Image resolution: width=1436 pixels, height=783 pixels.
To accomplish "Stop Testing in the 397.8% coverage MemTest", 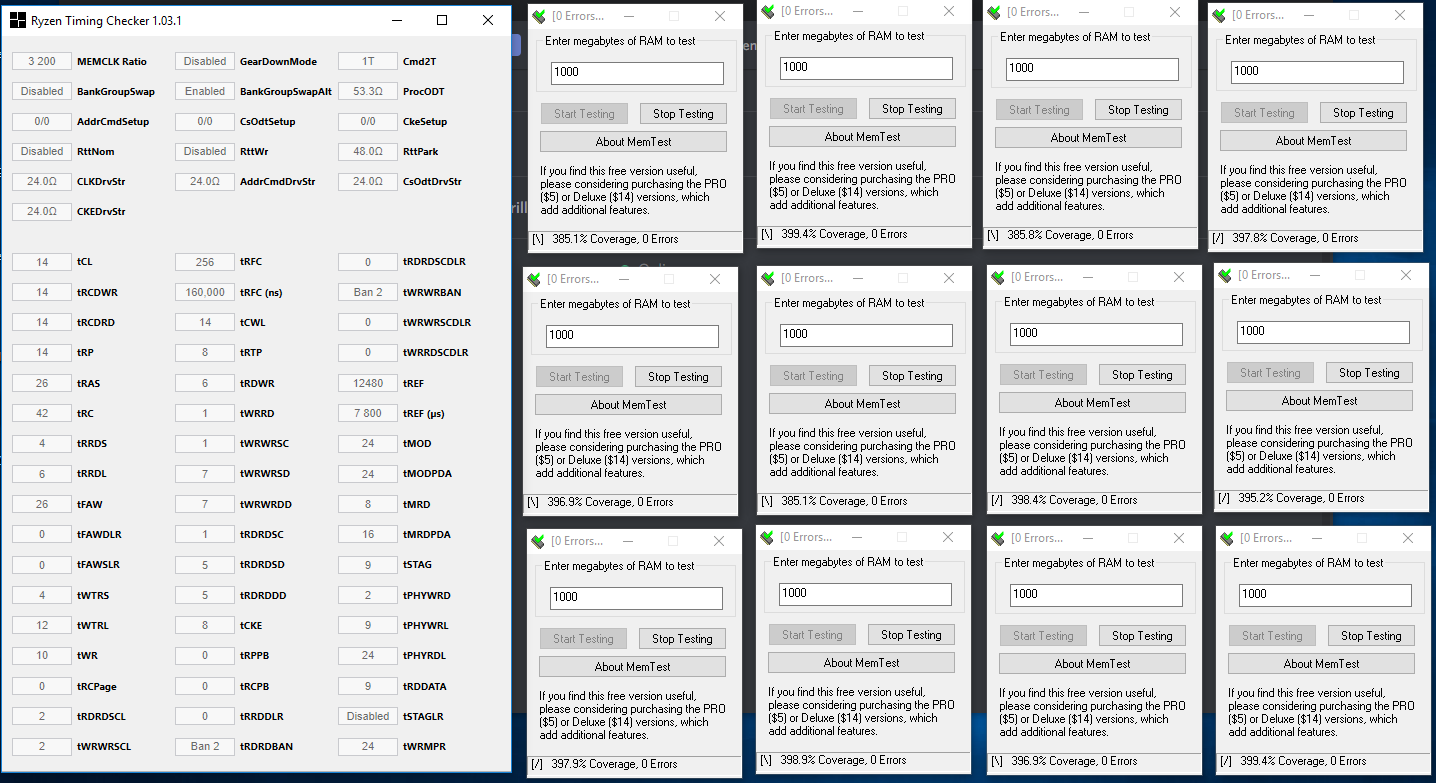I will (x=1363, y=113).
